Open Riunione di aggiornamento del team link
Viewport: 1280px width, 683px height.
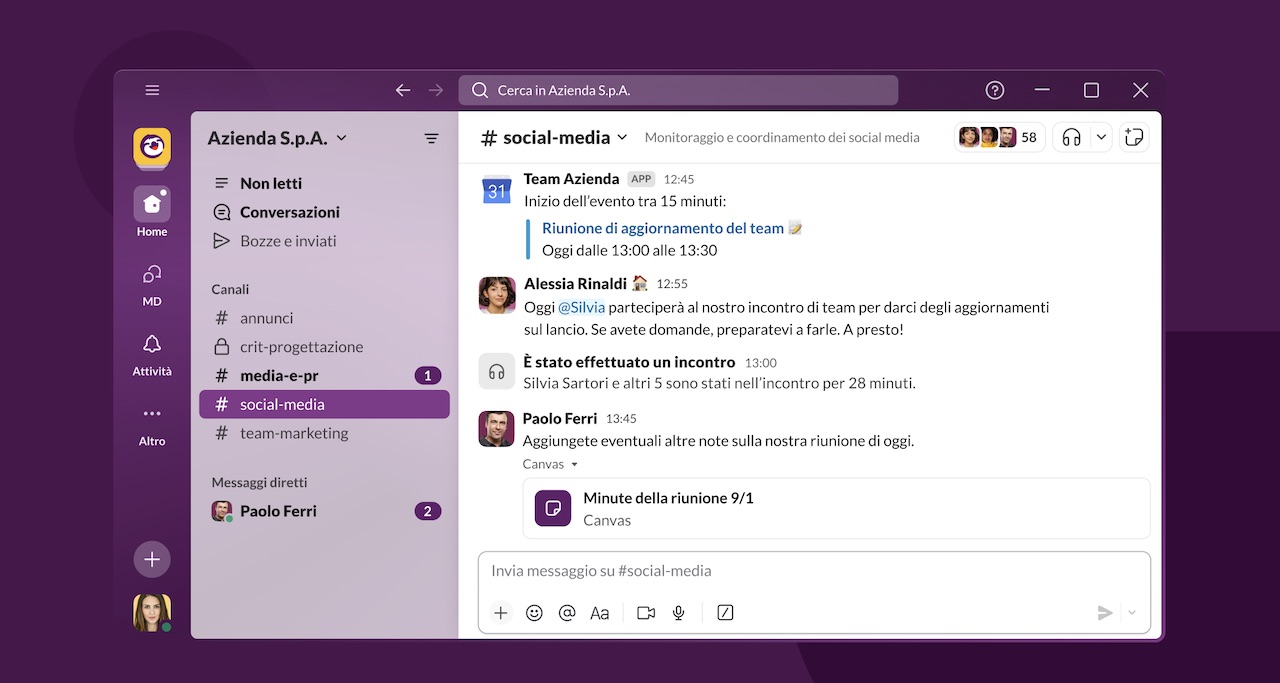click(x=663, y=228)
